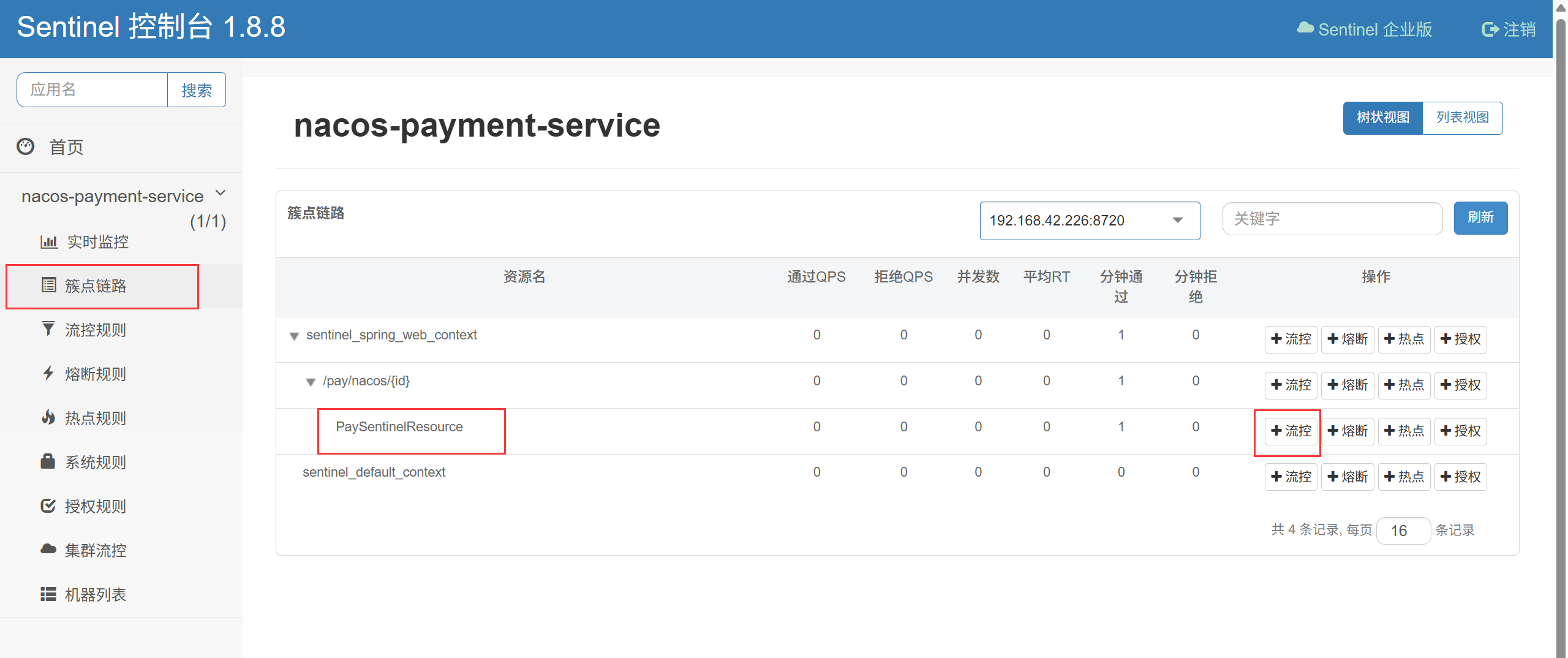This screenshot has height=658, width=1568.
Task: Add 热点 rule for sentinel_default_context
Action: coord(1404,477)
